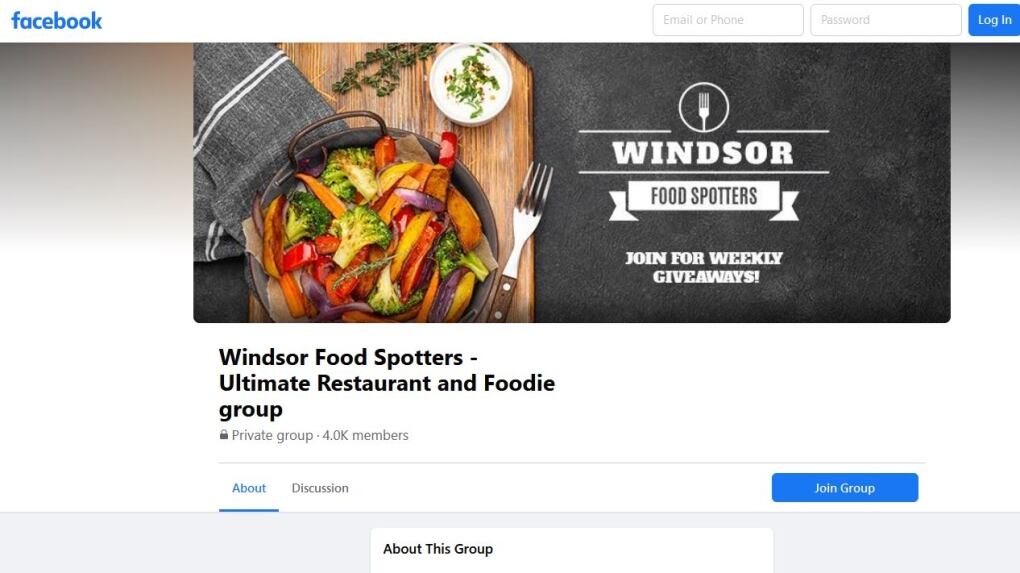Image resolution: width=1020 pixels, height=573 pixels.
Task: Click the About This Group heading
Action: point(438,549)
